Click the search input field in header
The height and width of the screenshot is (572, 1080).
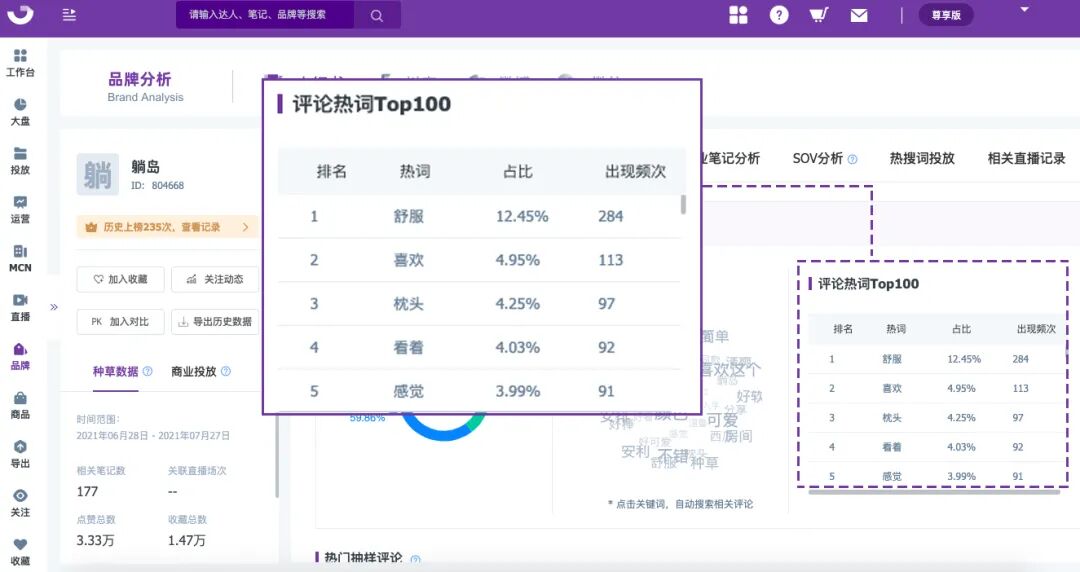[265, 15]
